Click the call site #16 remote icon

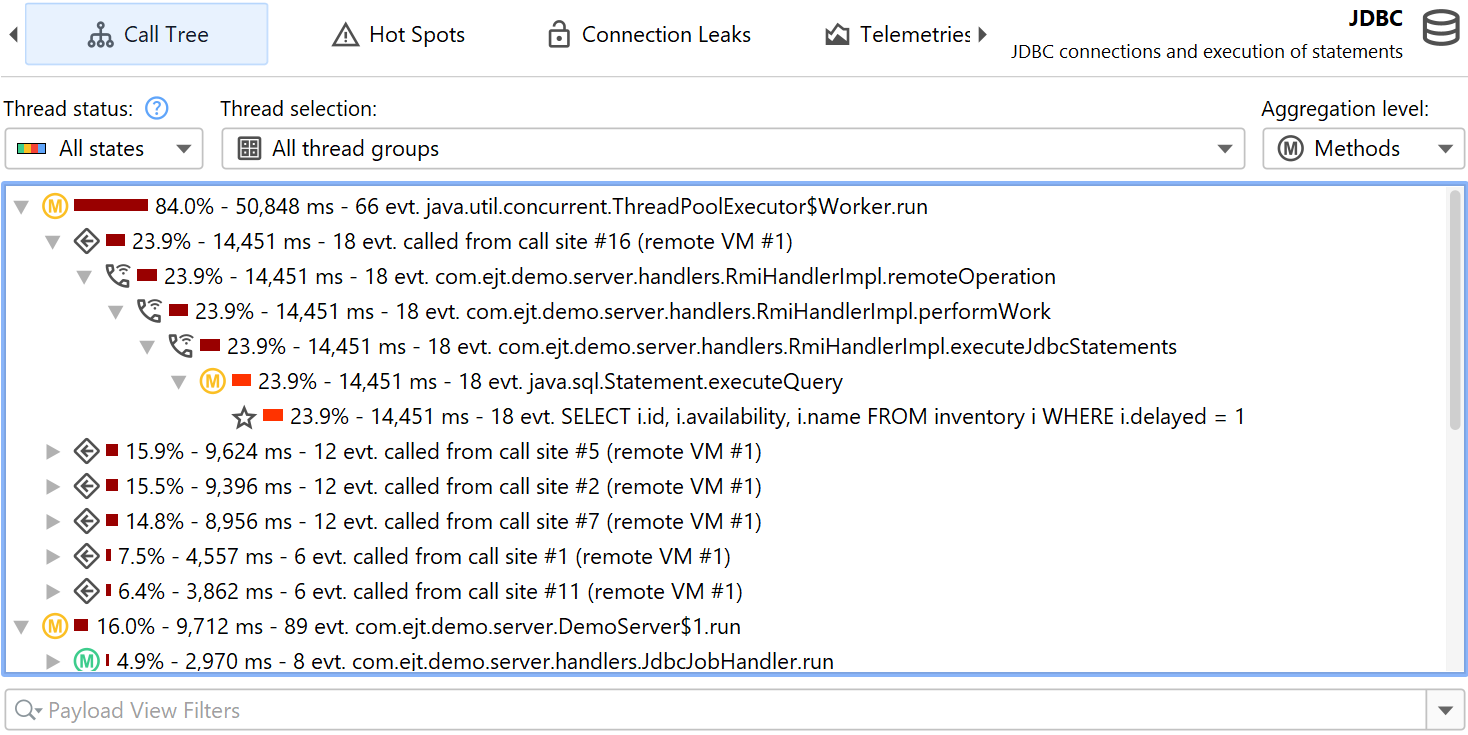point(86,241)
